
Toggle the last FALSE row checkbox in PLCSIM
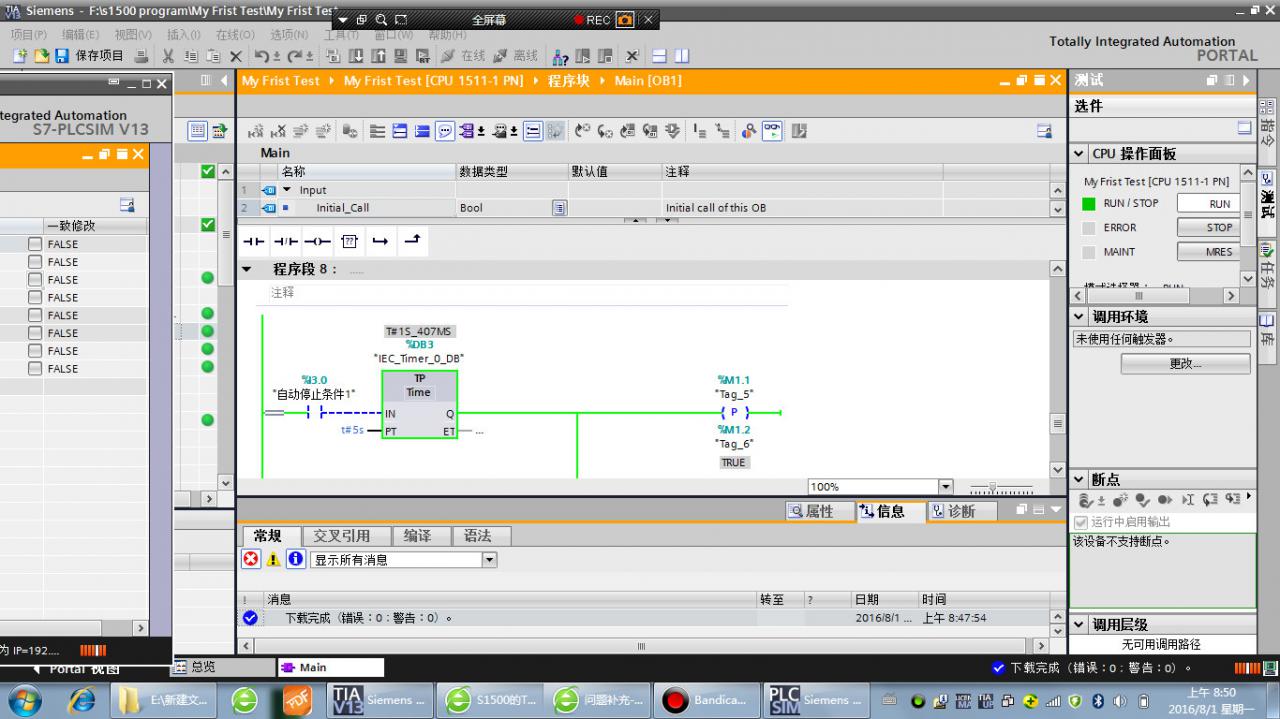click(35, 369)
